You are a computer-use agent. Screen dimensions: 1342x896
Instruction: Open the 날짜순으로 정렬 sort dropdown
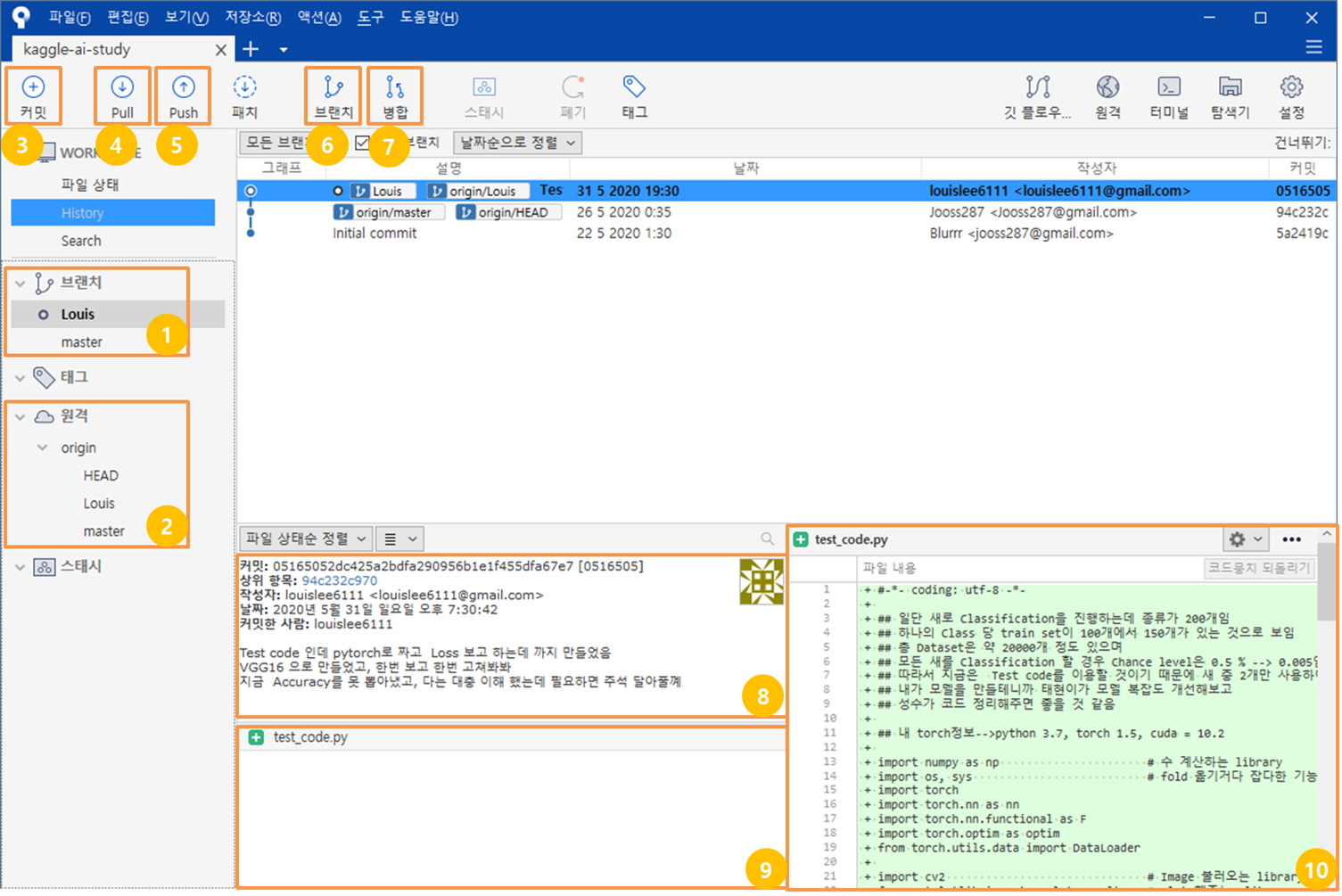coord(517,143)
